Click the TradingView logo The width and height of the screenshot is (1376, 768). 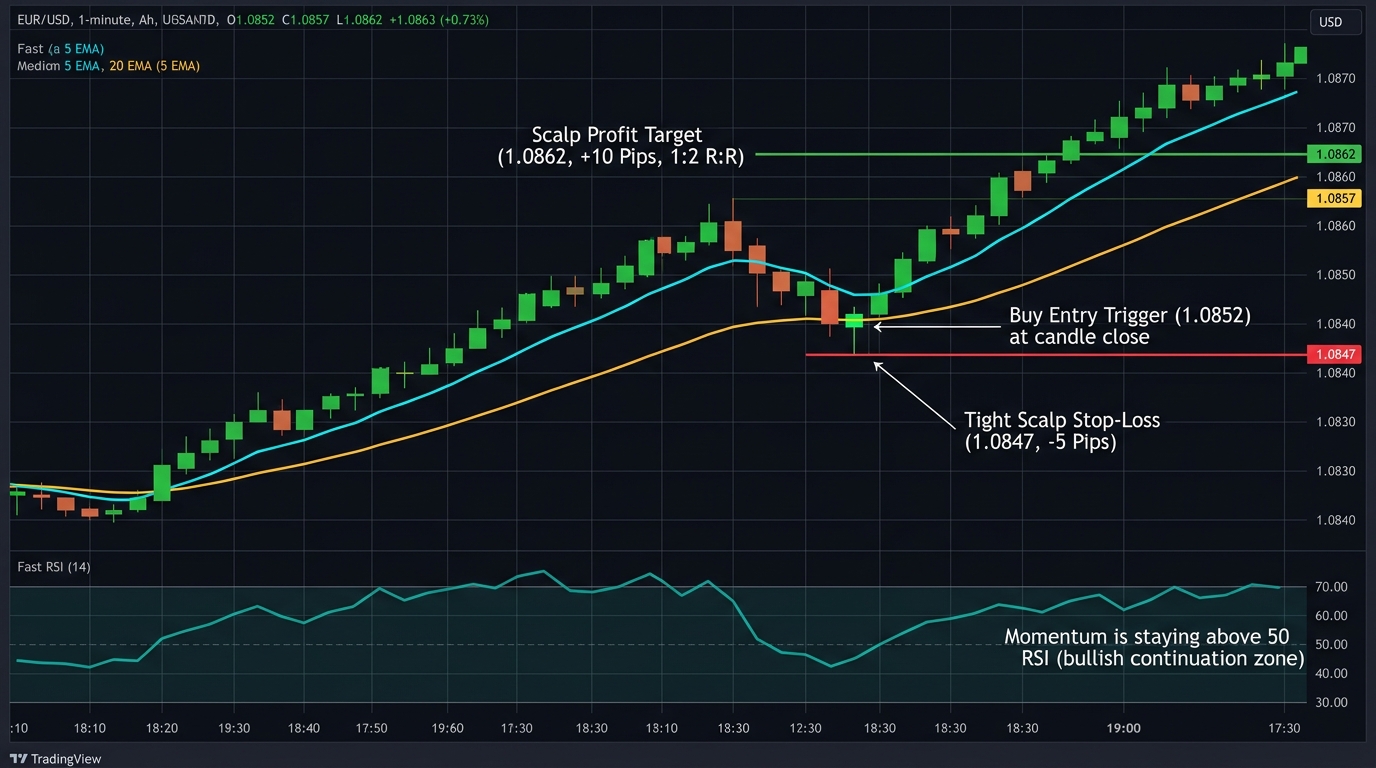[55, 759]
